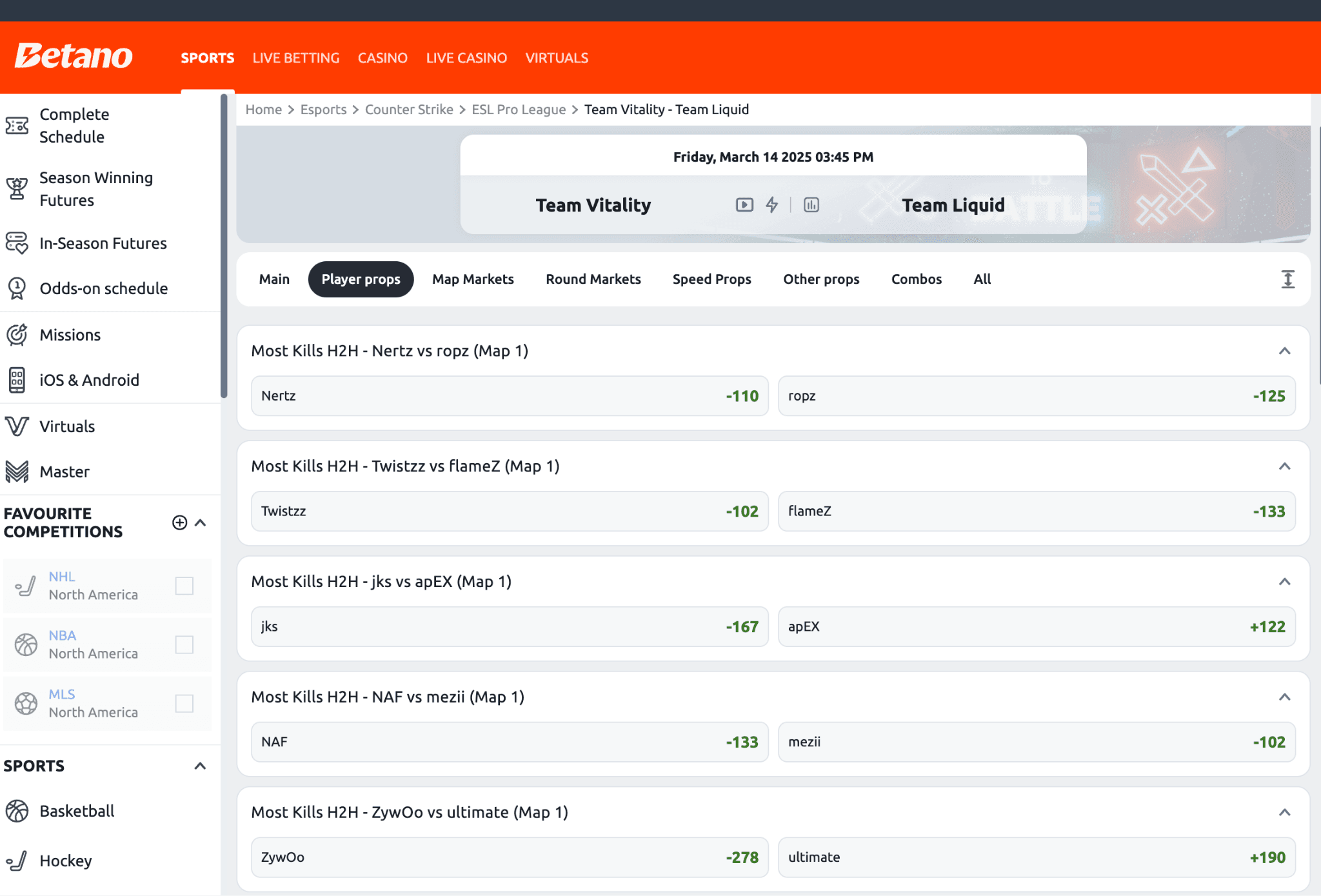This screenshot has width=1321, height=896.
Task: Open the Speed Props tab
Action: (711, 279)
